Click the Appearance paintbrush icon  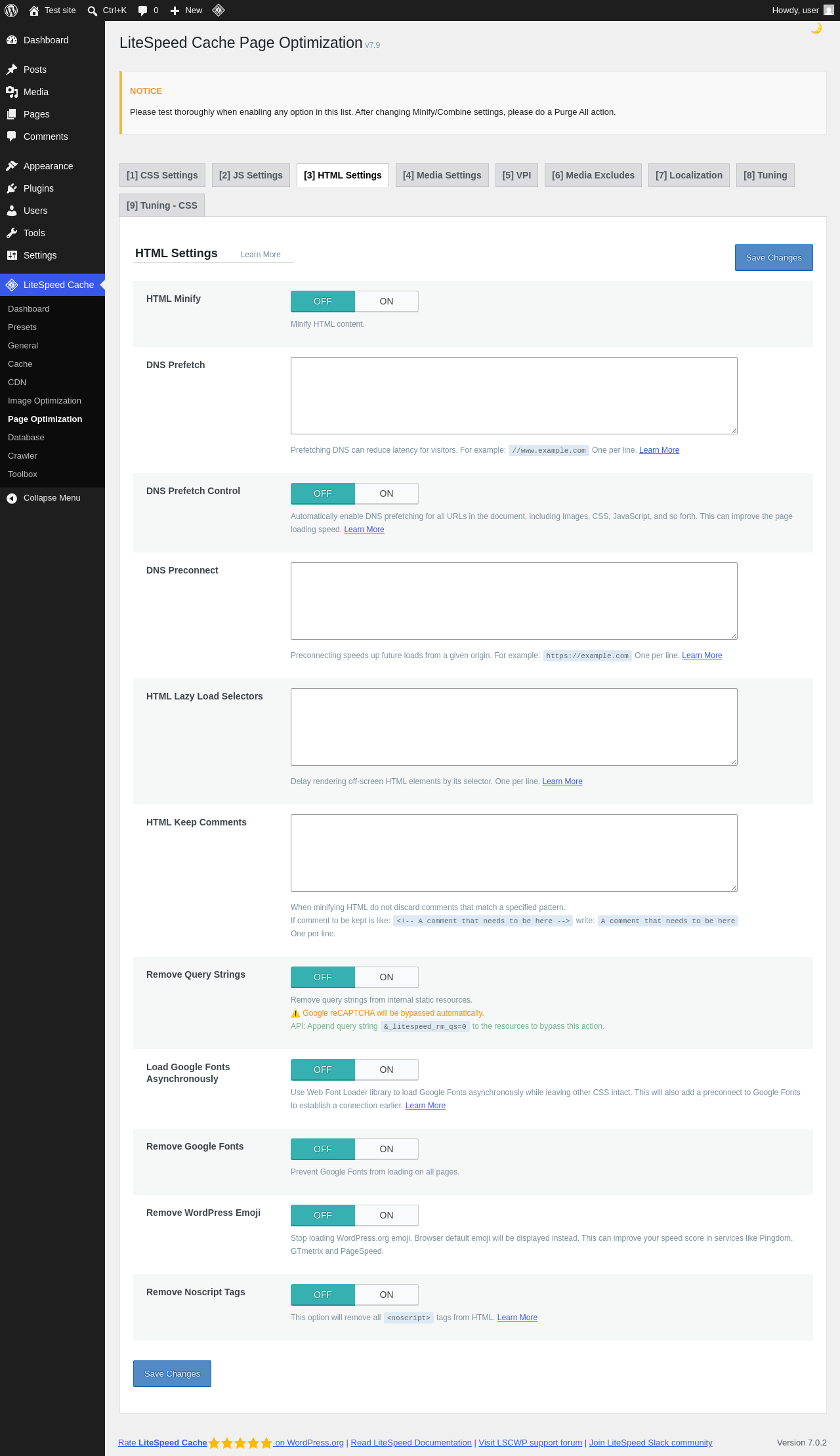click(12, 166)
